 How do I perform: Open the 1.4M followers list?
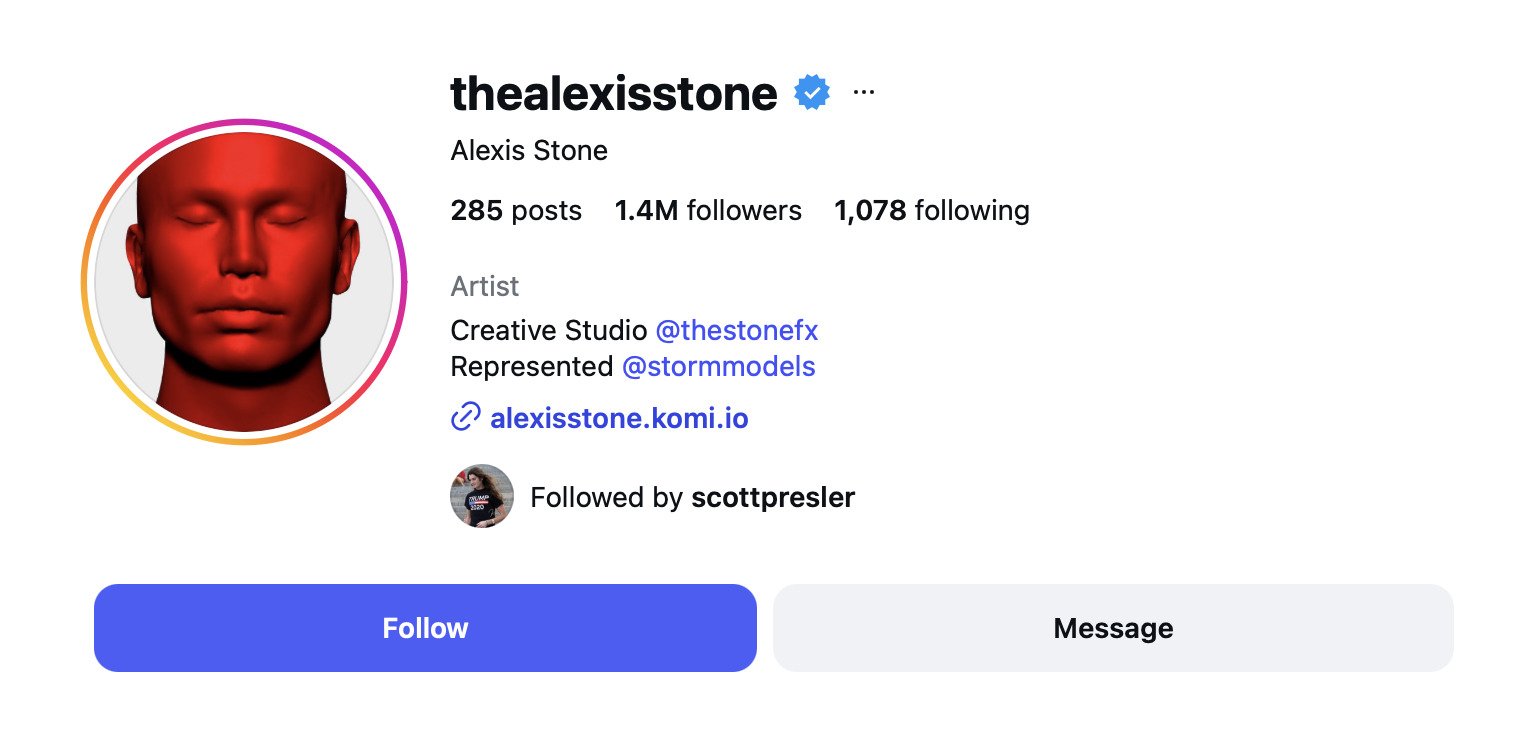708,211
